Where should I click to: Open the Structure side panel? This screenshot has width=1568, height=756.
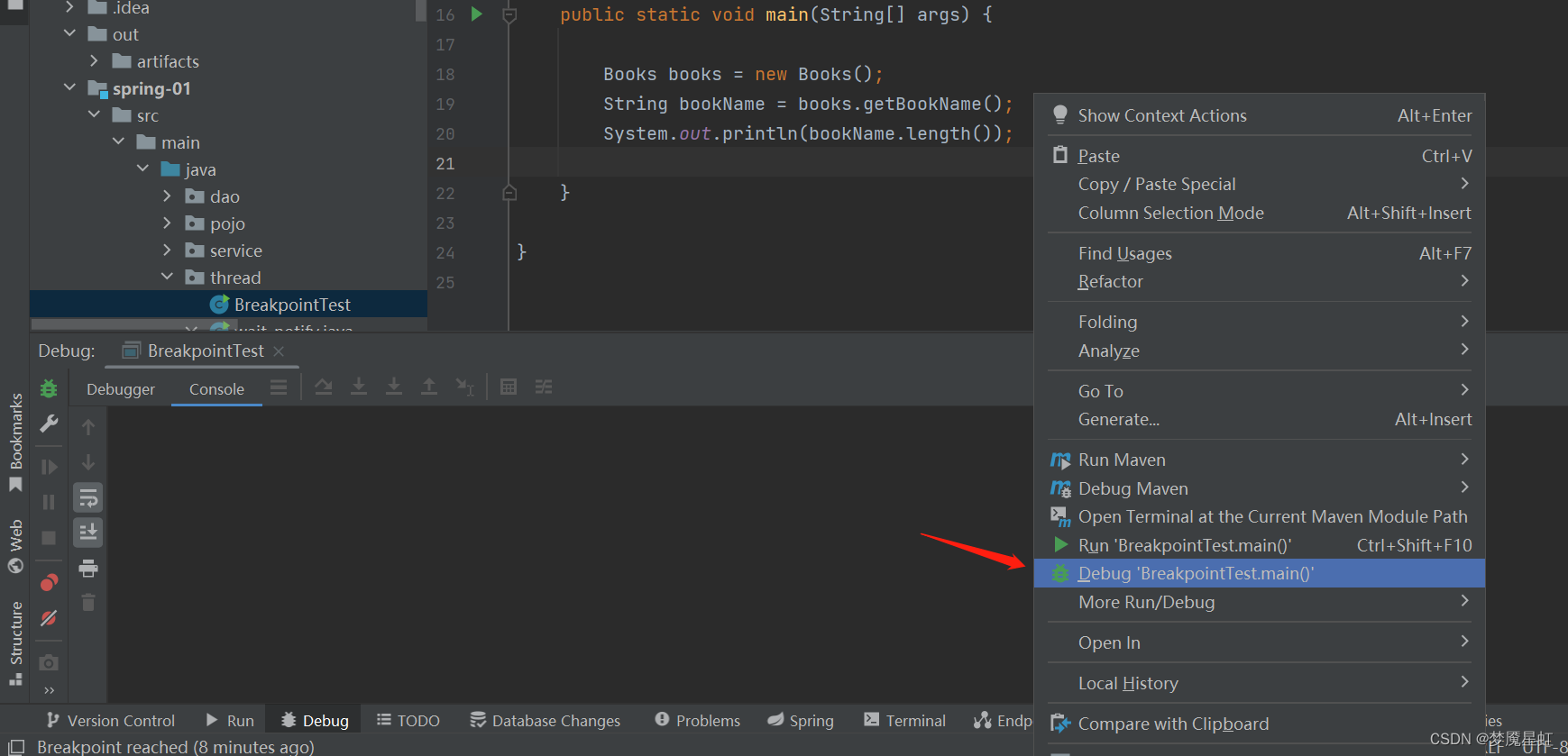tap(15, 643)
